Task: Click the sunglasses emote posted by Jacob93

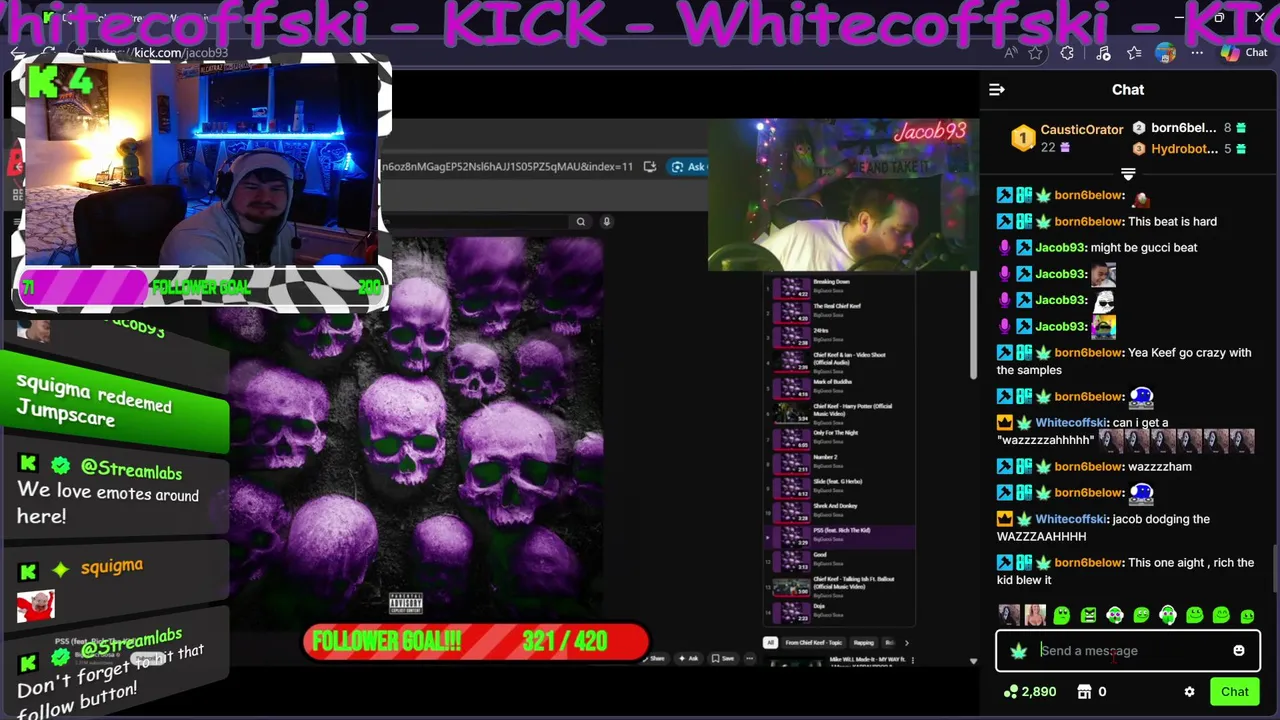Action: tap(1103, 300)
